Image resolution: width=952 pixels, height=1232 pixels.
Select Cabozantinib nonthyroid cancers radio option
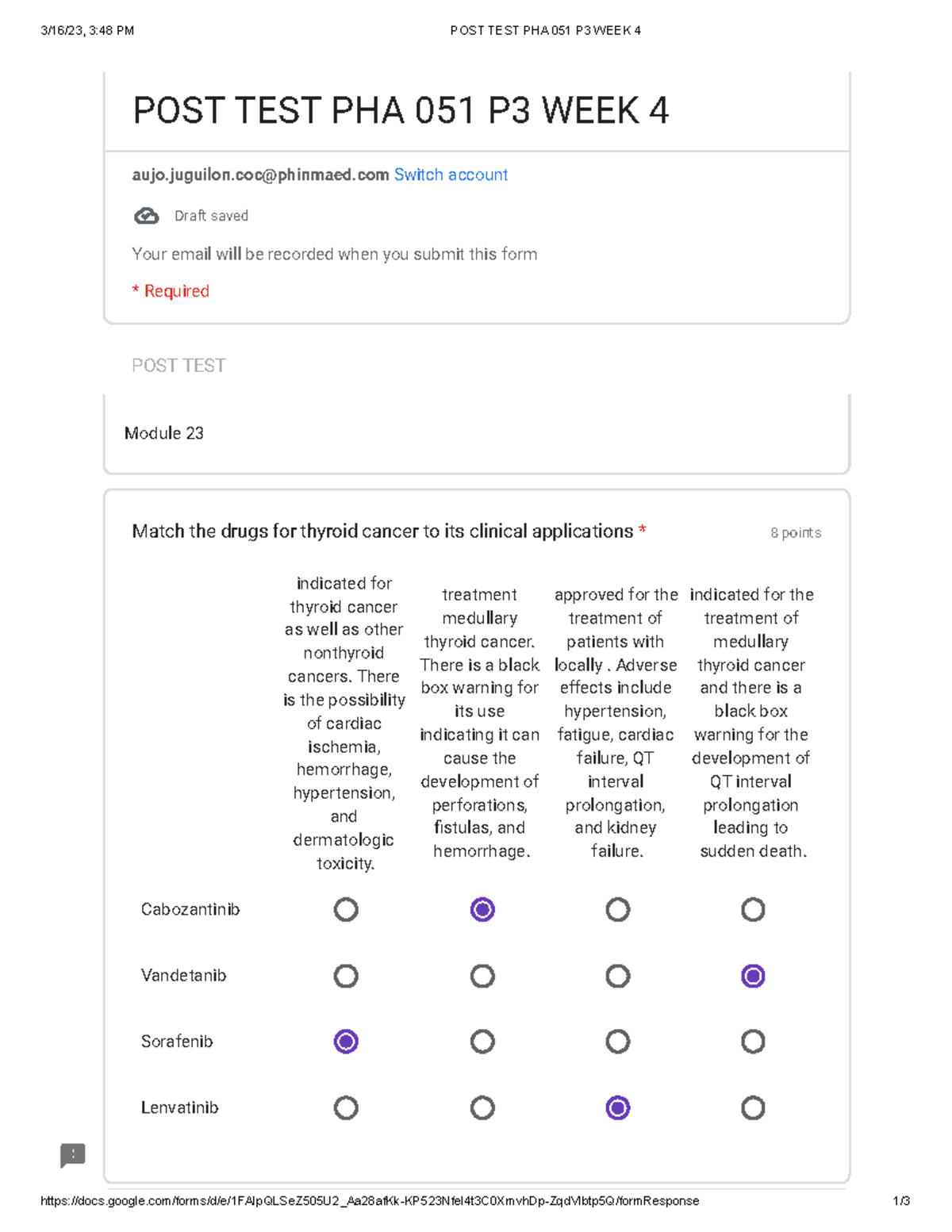346,909
